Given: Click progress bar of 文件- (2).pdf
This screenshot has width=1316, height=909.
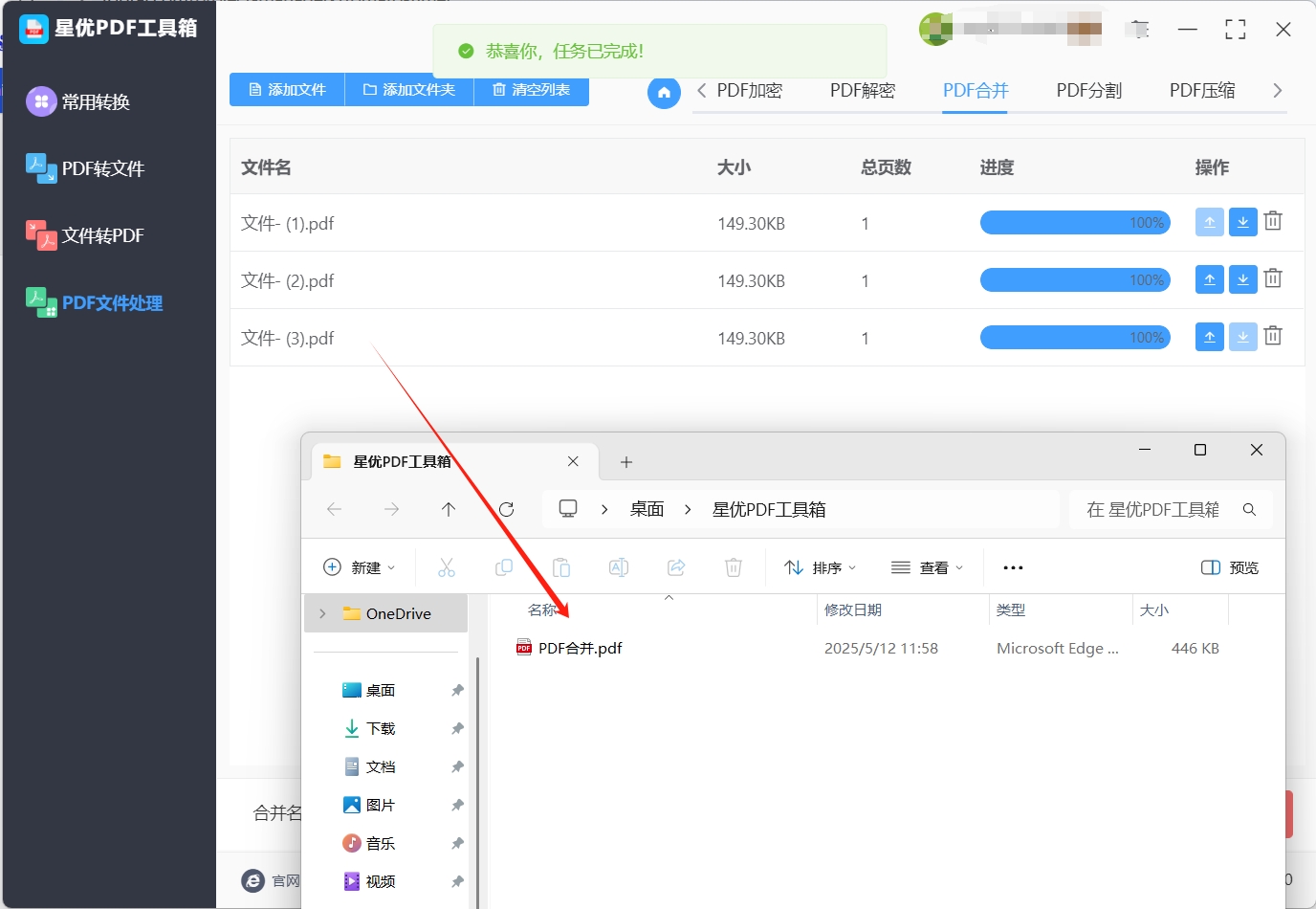Looking at the screenshot, I should tap(1075, 280).
